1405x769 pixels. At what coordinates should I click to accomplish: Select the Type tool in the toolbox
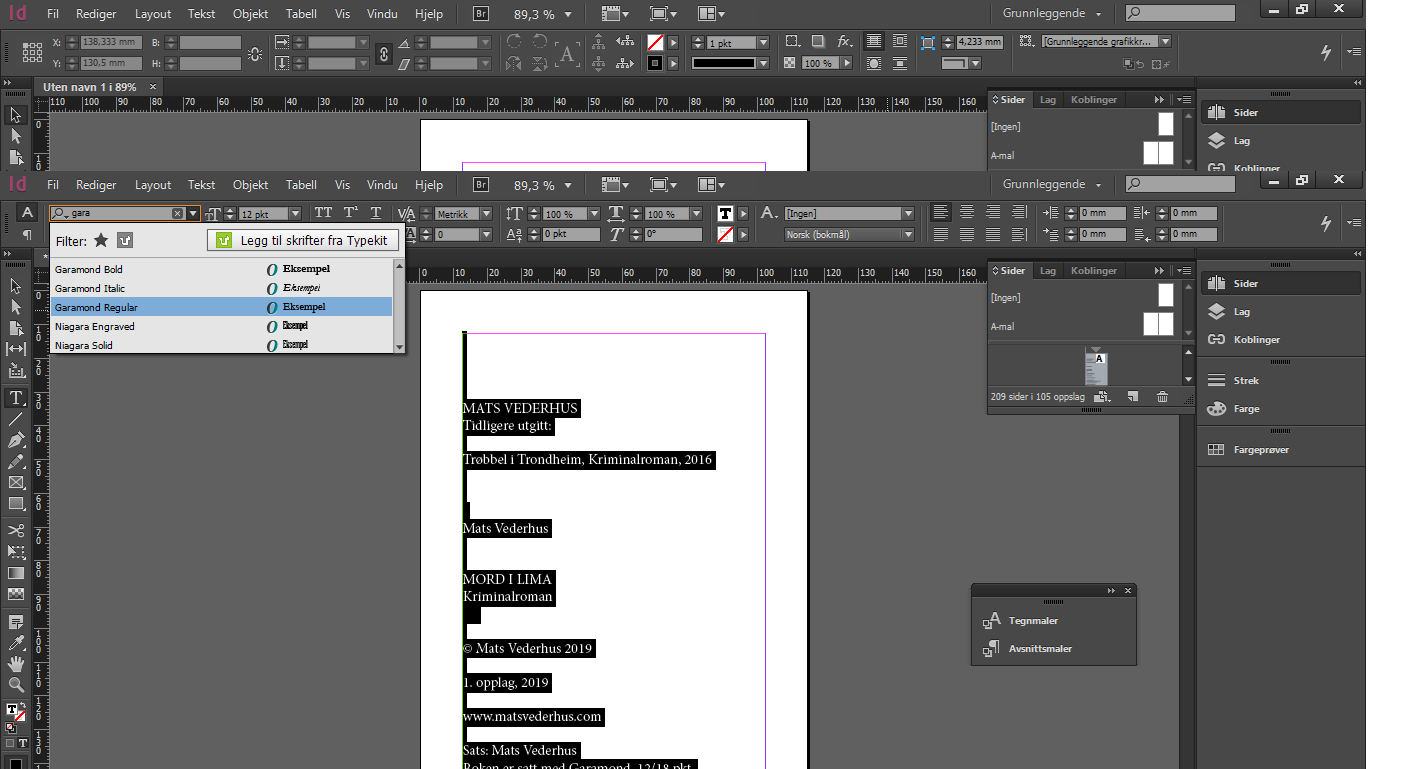[x=16, y=398]
